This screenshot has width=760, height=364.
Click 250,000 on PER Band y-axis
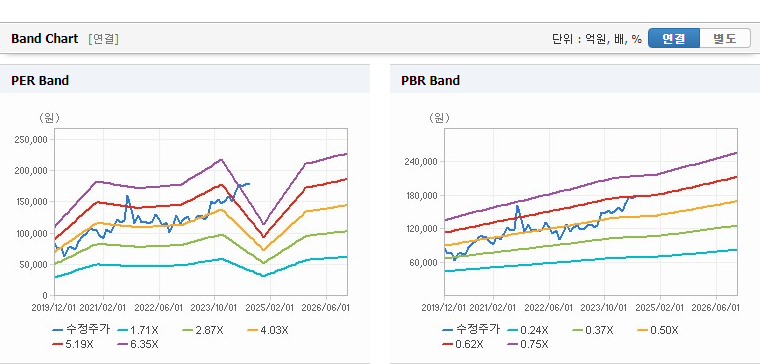click(x=32, y=140)
